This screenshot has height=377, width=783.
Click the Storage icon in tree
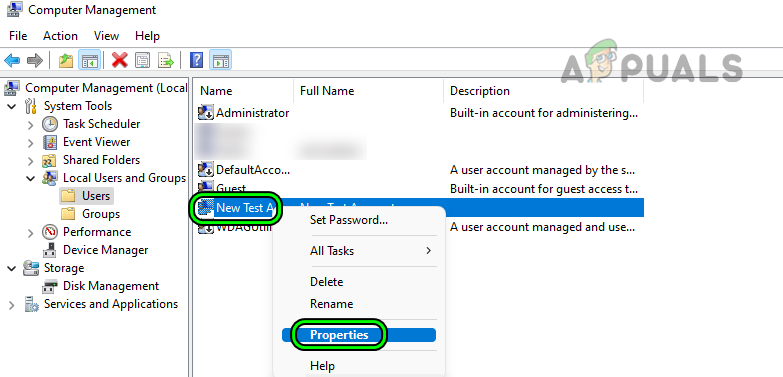[x=31, y=268]
